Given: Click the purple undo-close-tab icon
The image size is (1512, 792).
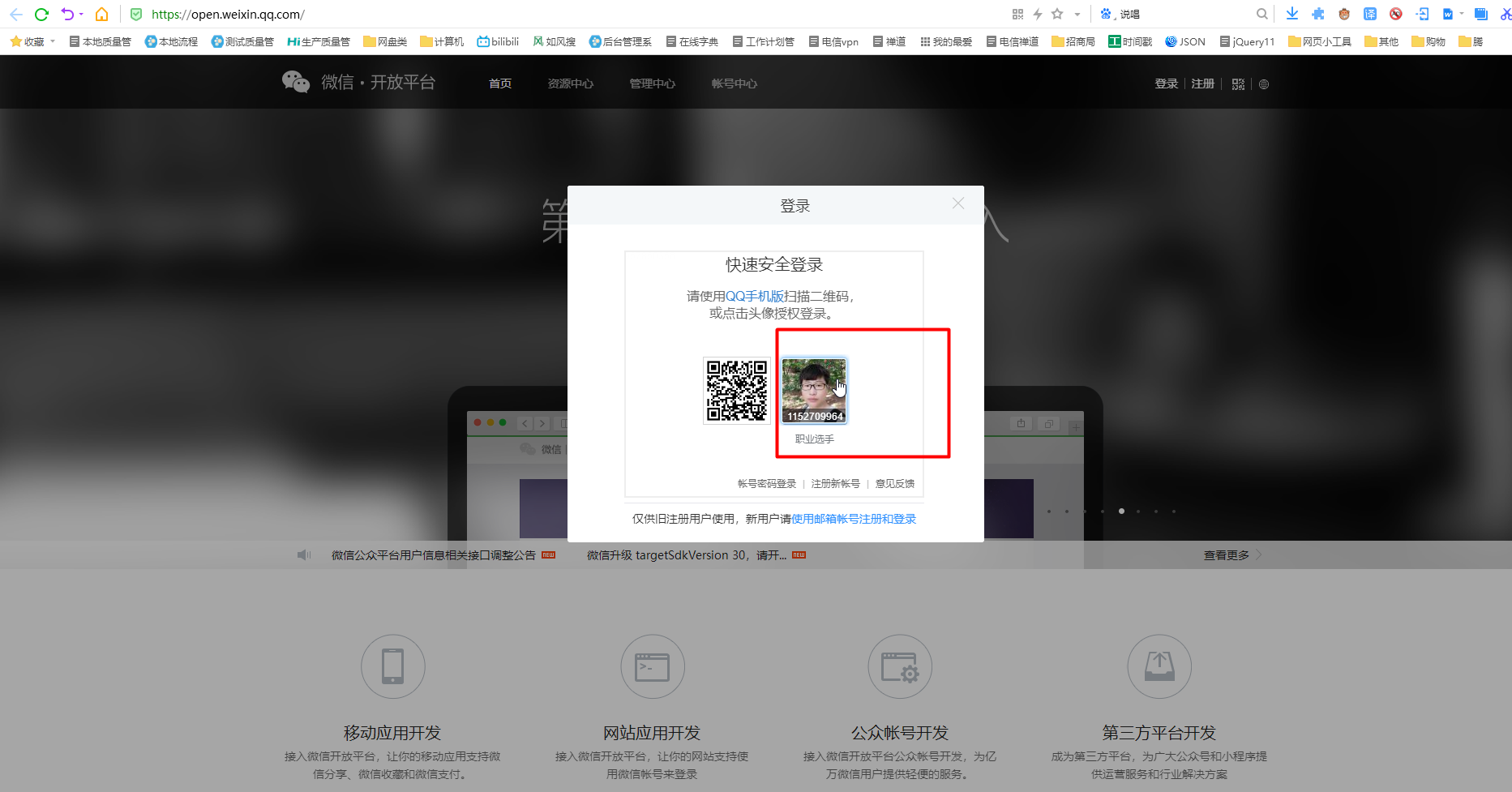Looking at the screenshot, I should (67, 15).
